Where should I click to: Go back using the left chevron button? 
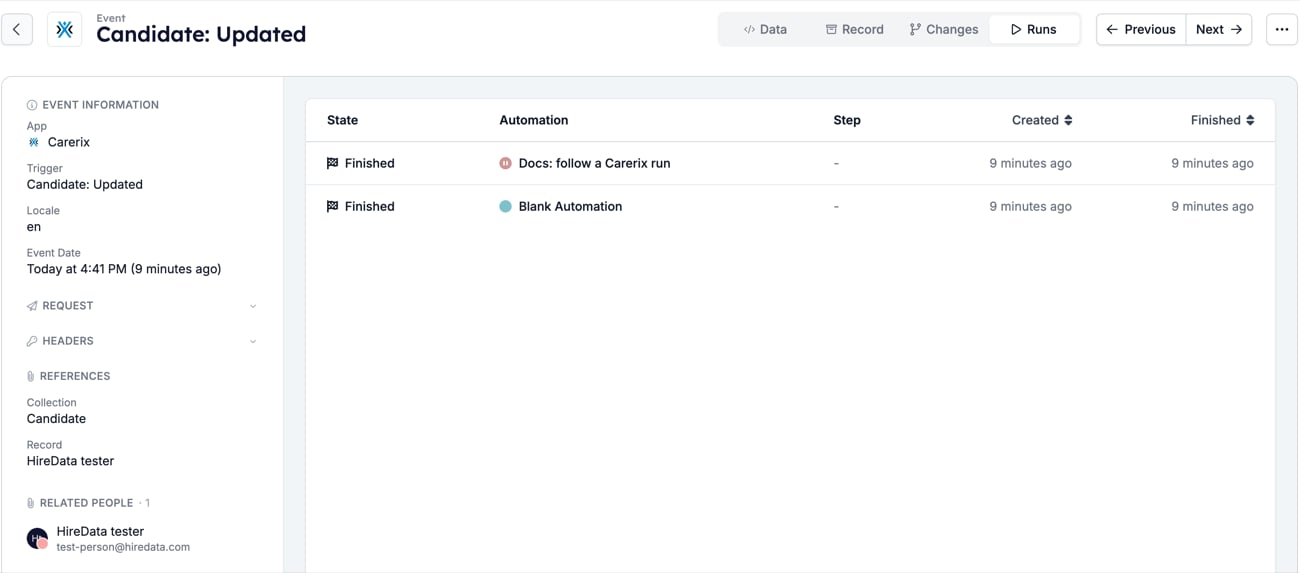16,29
